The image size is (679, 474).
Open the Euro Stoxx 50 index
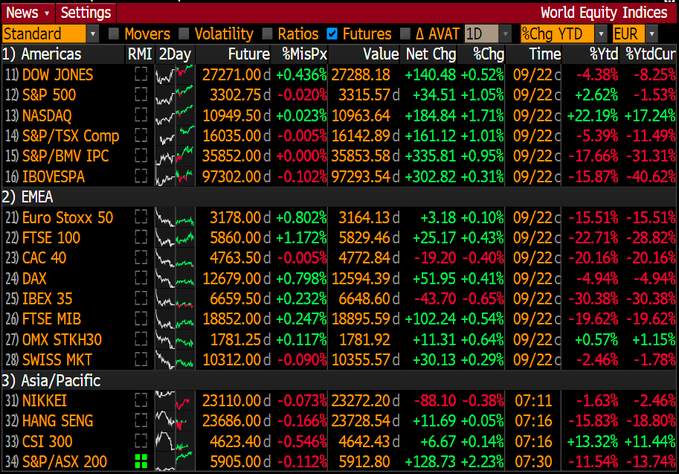pos(68,217)
